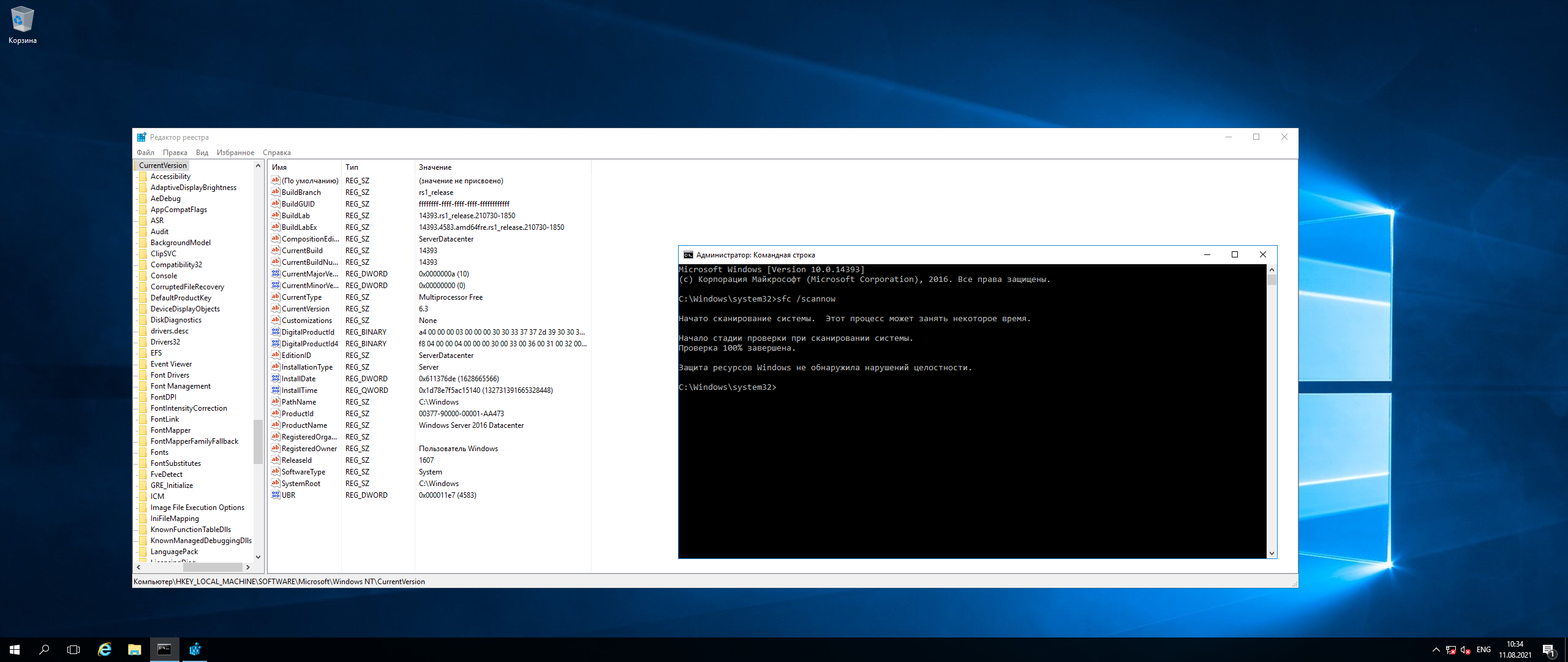This screenshot has width=1568, height=662.
Task: Open the Справка menu
Action: 277,153
